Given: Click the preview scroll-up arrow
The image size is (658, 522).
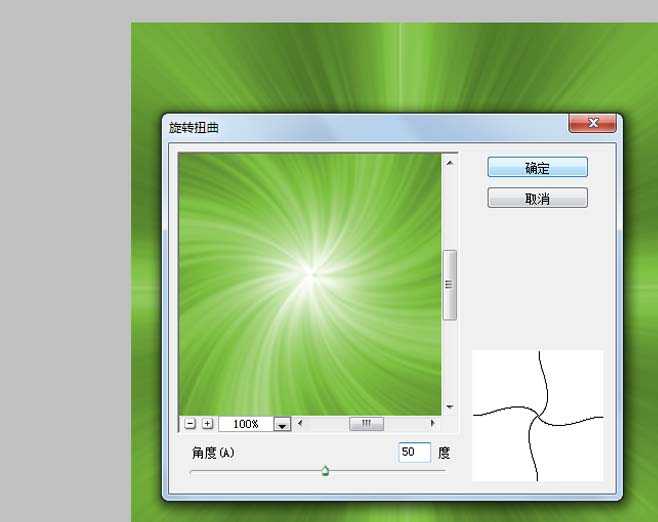Looking at the screenshot, I should (450, 163).
